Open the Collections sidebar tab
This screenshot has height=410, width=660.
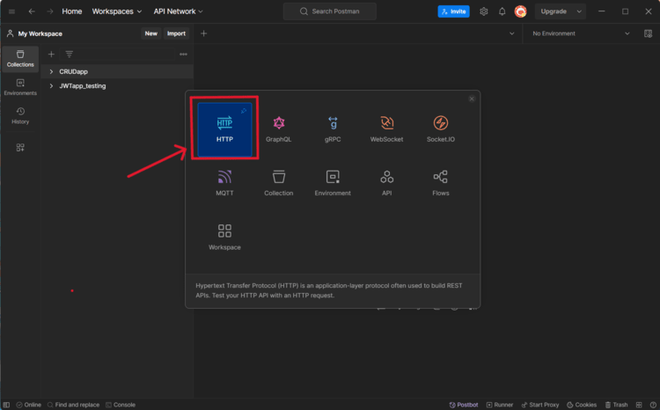[20, 59]
